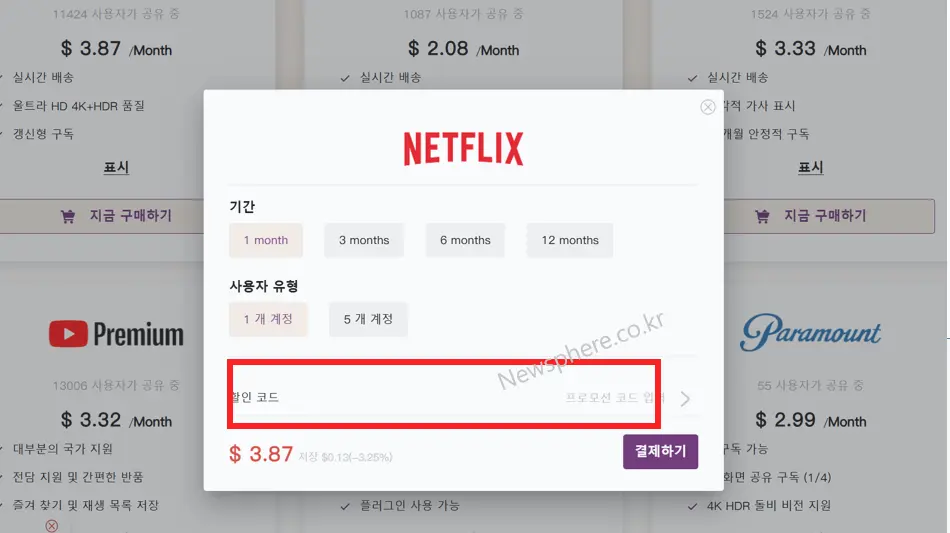The height and width of the screenshot is (533, 950).
Task: Click 55 사용자가 공유 중 text
Action: [811, 385]
